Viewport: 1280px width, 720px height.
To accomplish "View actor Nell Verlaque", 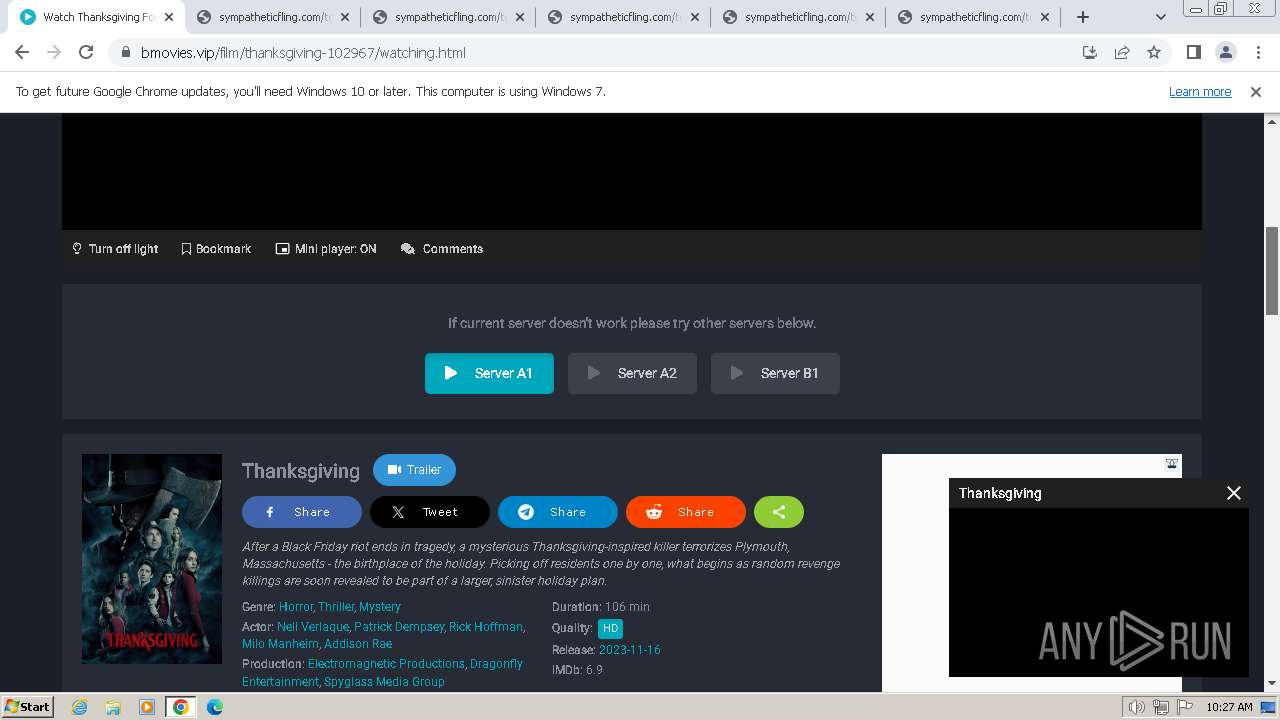I will click(313, 627).
